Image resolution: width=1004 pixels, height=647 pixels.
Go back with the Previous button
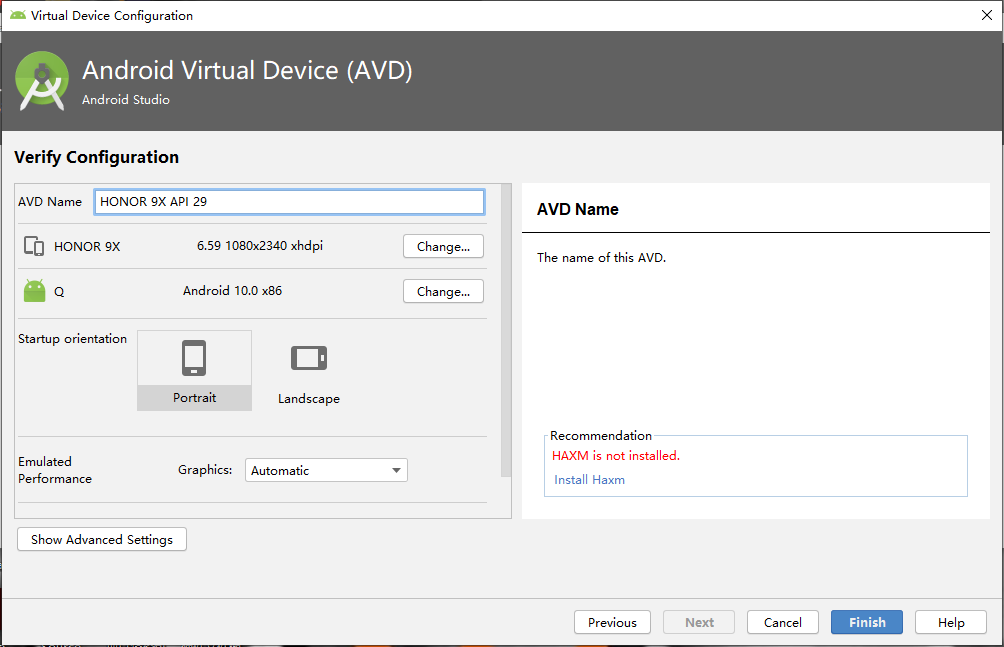[x=612, y=622]
